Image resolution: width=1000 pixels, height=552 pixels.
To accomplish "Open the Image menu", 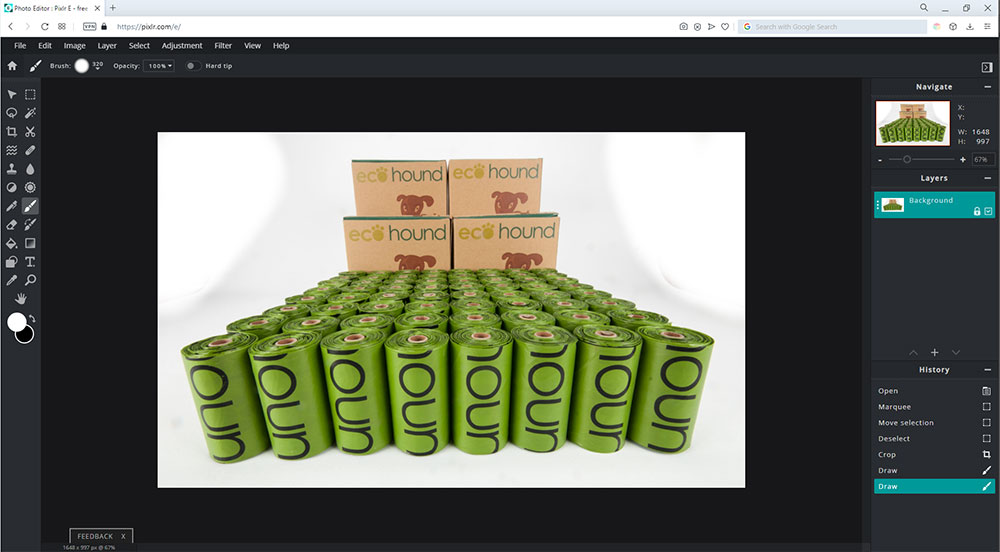I will (75, 46).
